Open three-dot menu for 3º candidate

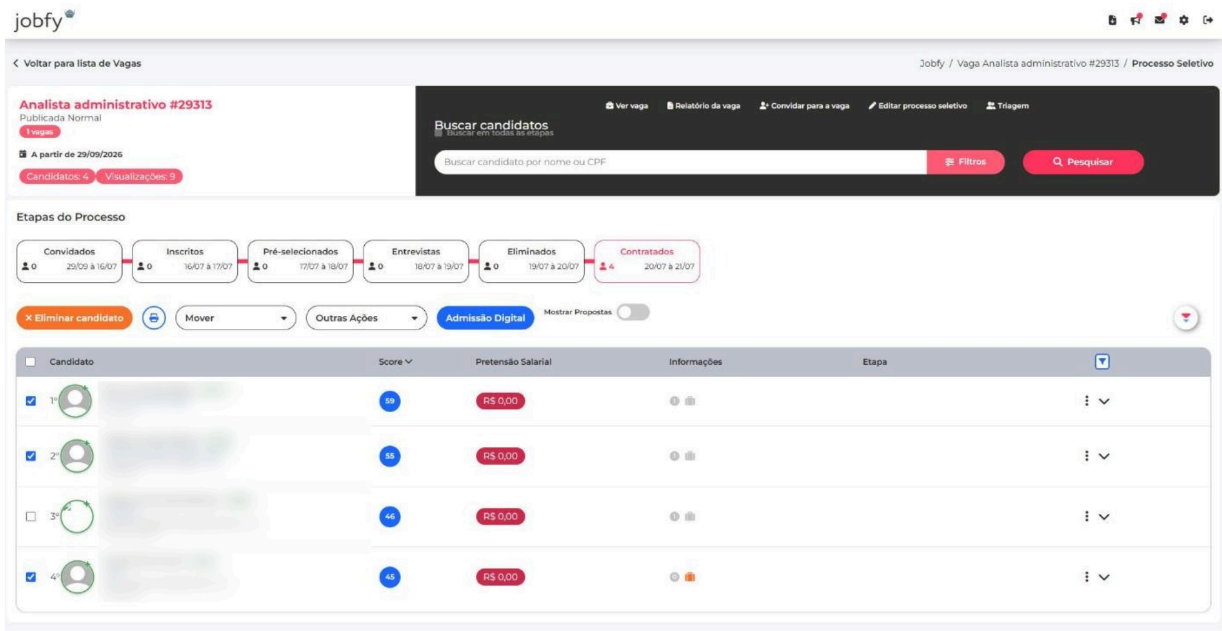[x=1086, y=517]
